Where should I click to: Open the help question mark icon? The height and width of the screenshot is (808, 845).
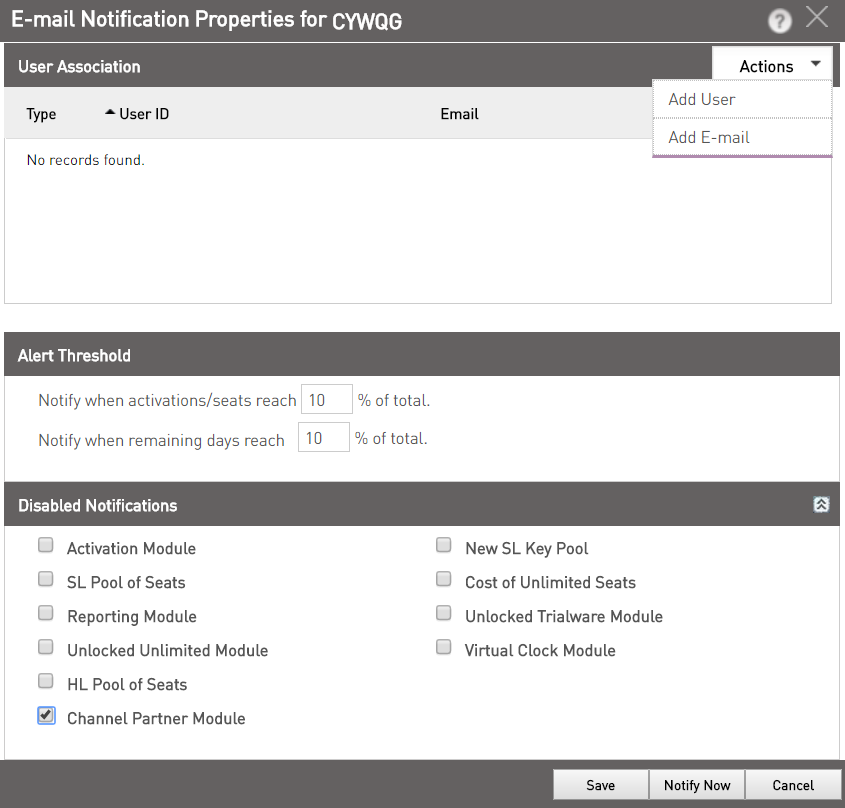(779, 22)
